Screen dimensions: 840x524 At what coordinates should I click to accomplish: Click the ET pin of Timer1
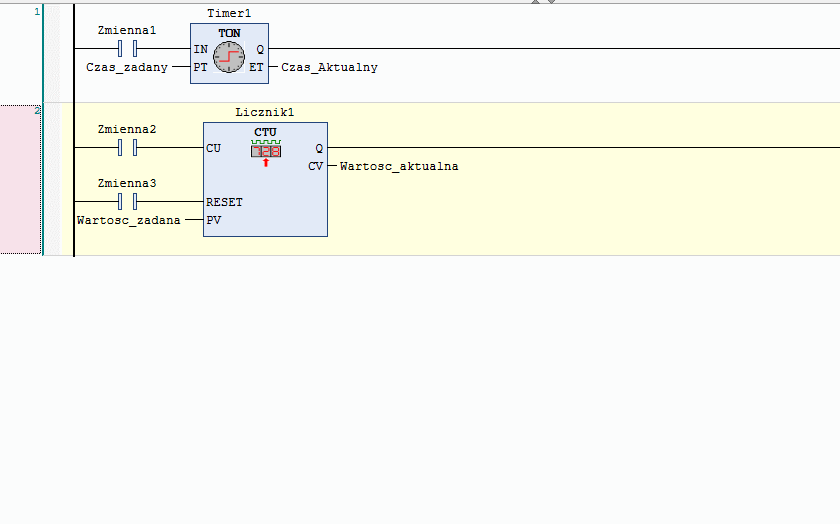point(256,68)
